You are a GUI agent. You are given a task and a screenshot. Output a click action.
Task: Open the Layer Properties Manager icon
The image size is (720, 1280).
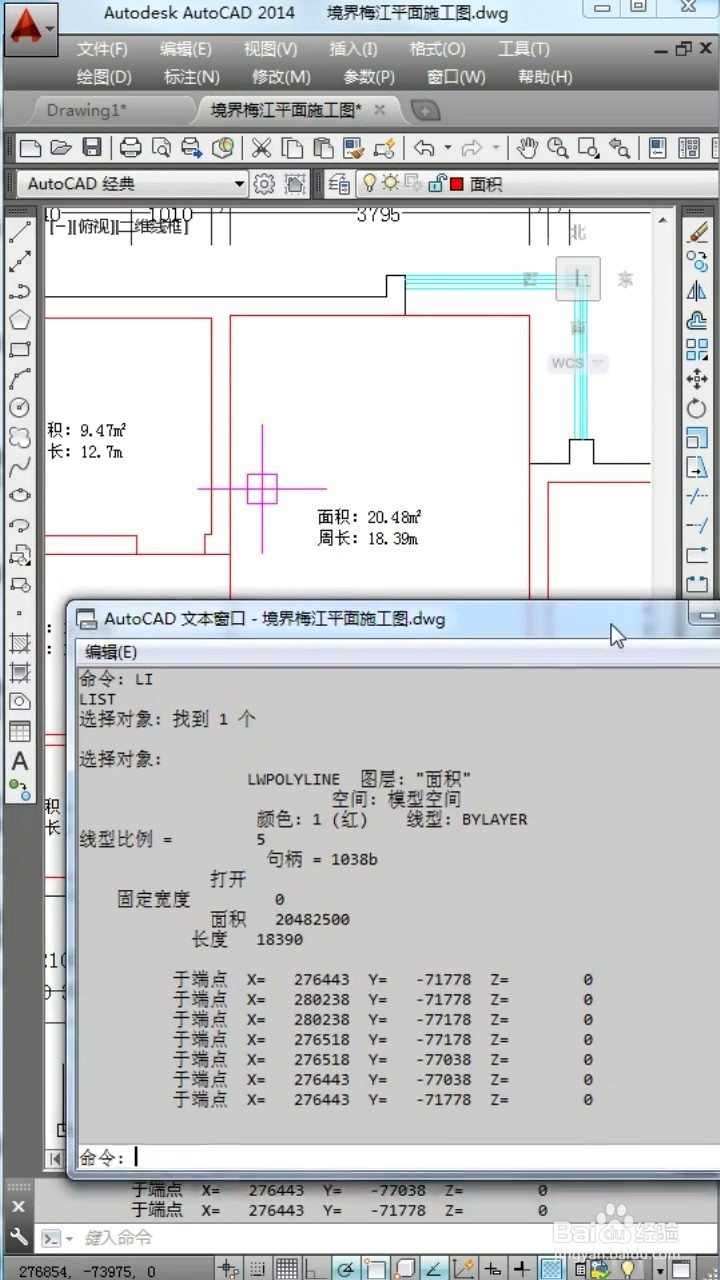(338, 184)
